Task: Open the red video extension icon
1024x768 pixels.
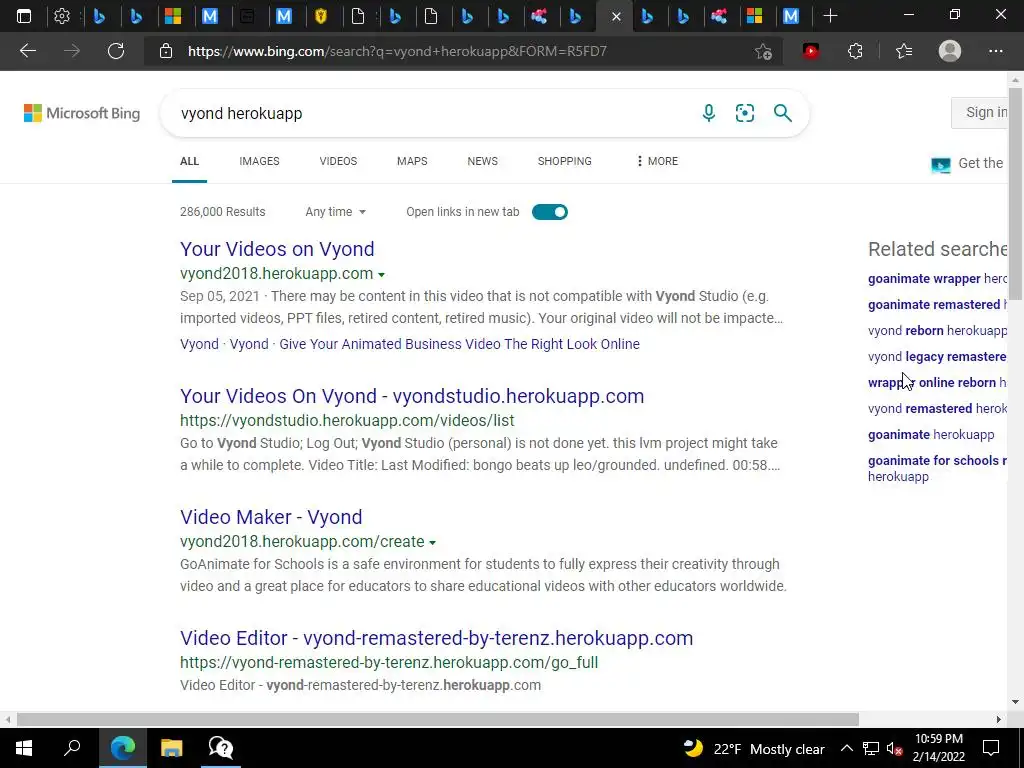Action: coord(811,51)
